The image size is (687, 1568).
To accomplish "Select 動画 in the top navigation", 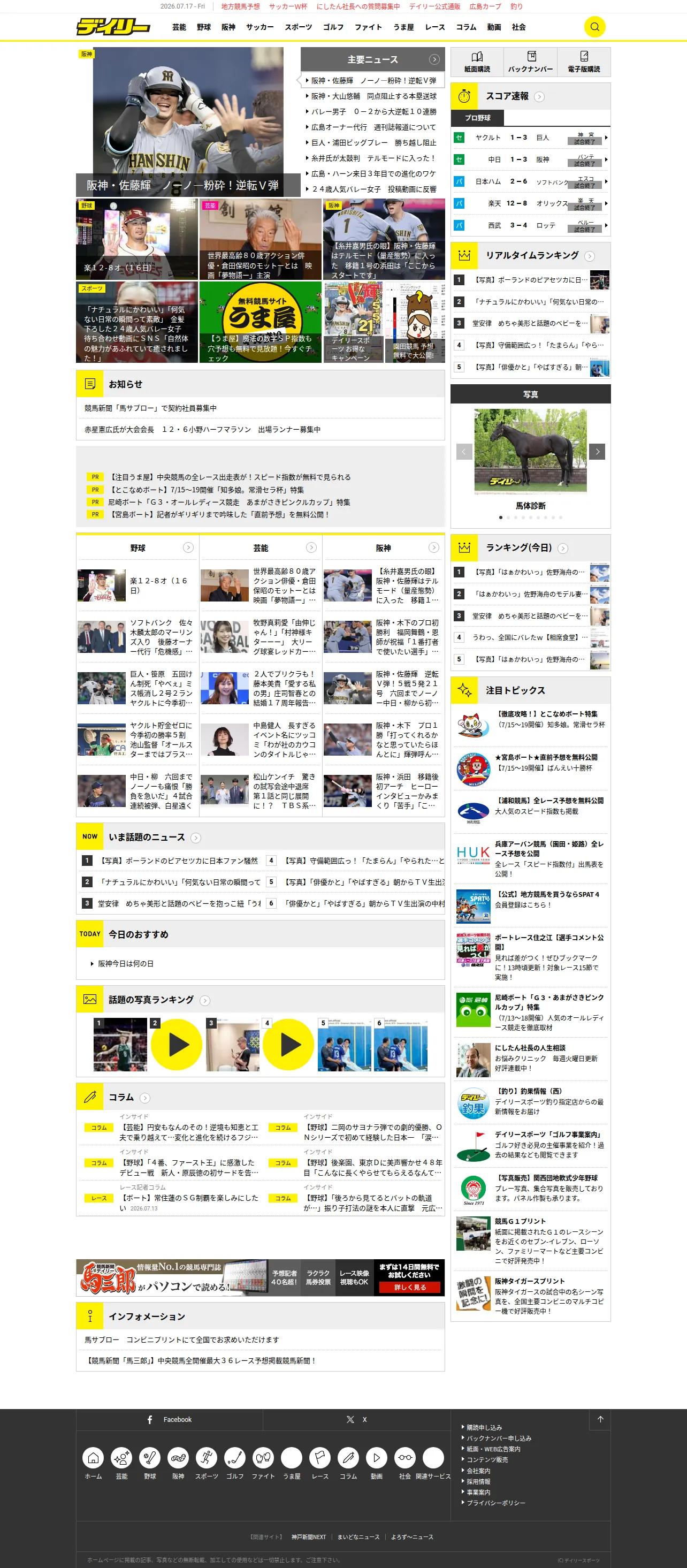I will pos(494,27).
